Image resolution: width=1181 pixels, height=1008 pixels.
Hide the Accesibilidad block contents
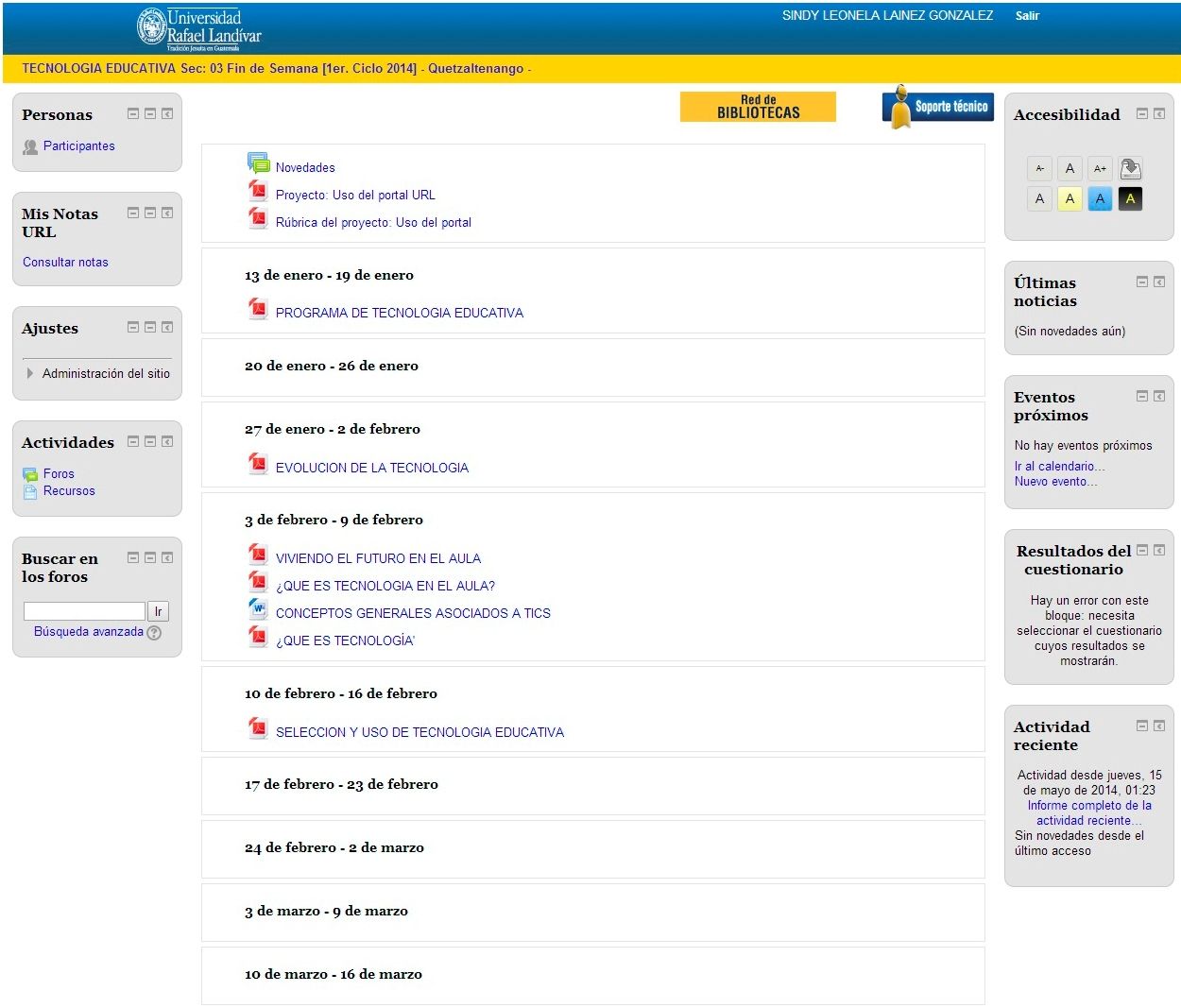click(1142, 114)
